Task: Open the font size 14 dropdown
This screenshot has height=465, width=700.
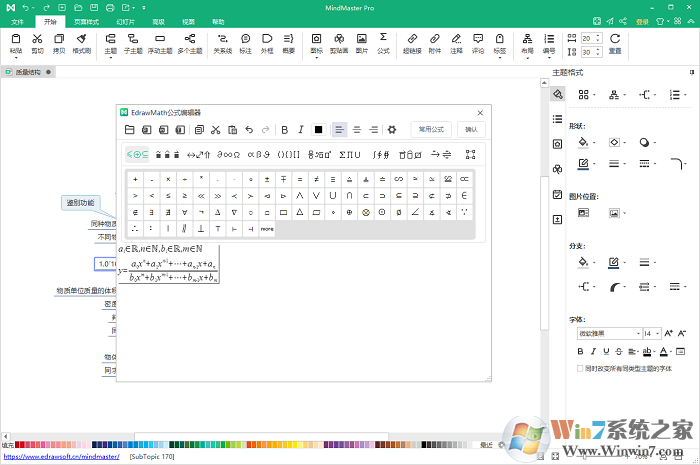Action: point(658,333)
